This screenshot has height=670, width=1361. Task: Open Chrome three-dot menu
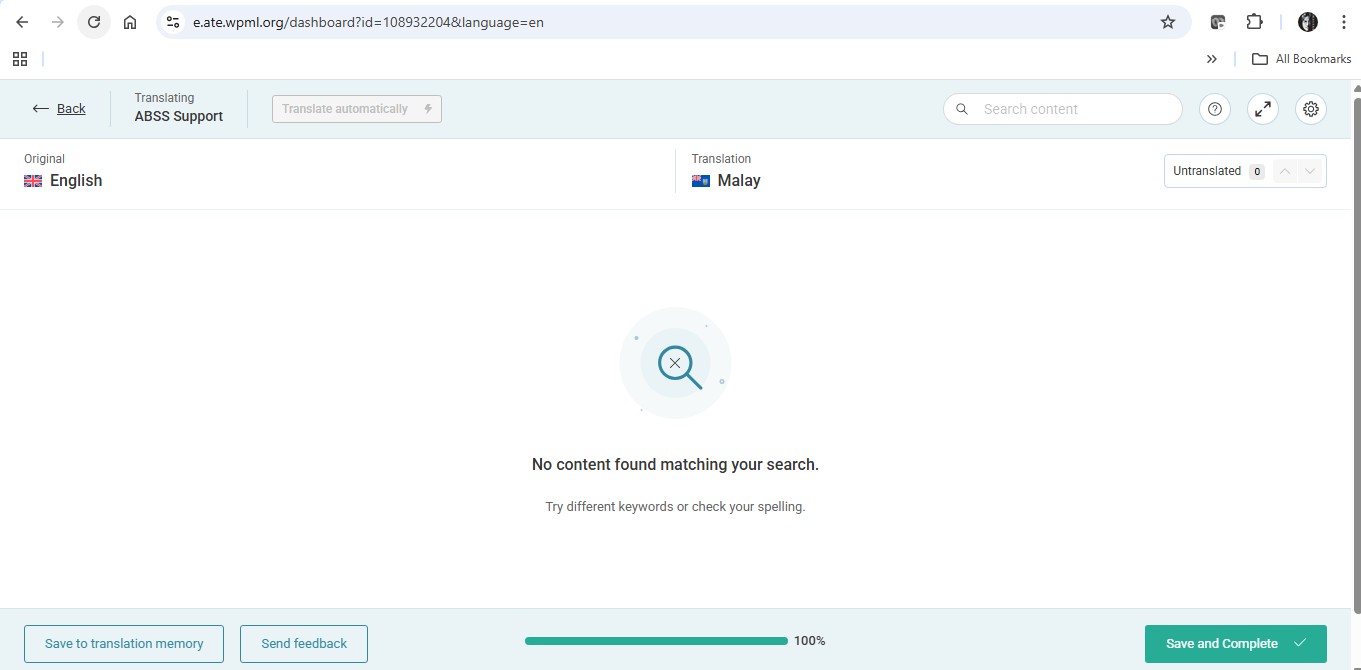[1343, 22]
